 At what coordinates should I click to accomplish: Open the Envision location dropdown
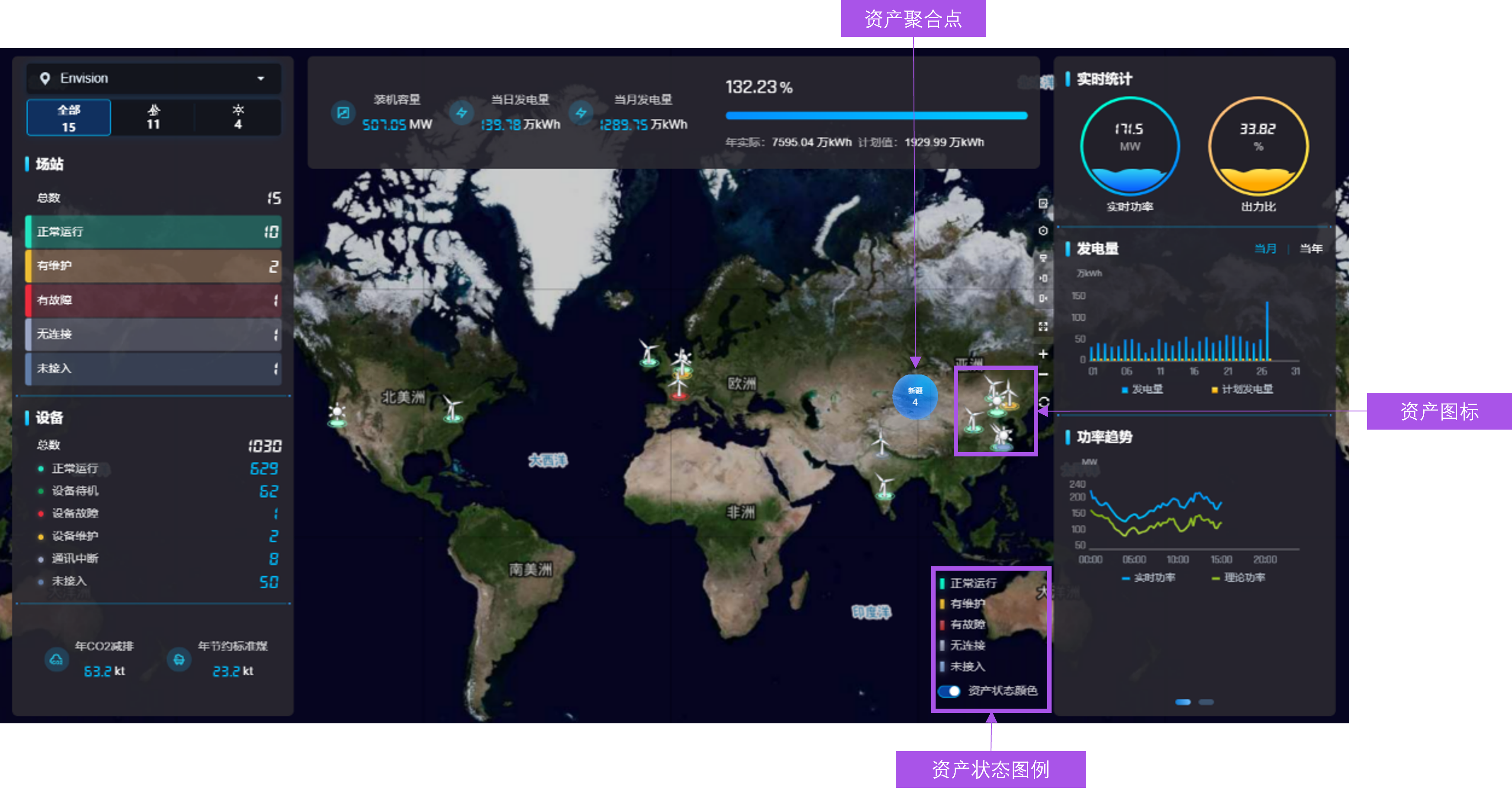point(262,78)
